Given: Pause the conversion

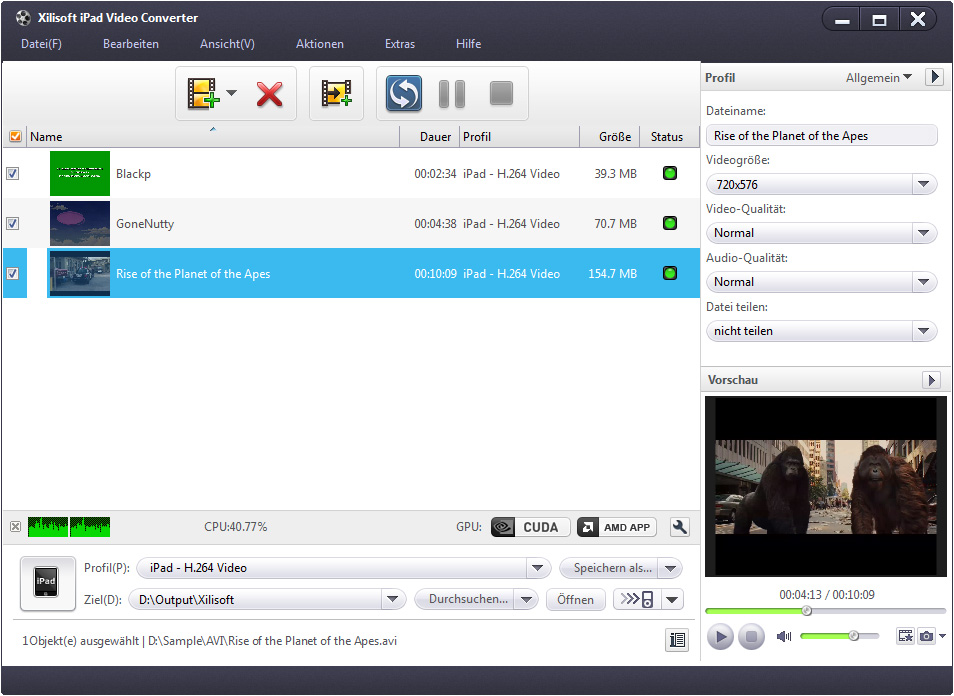Looking at the screenshot, I should tap(452, 94).
